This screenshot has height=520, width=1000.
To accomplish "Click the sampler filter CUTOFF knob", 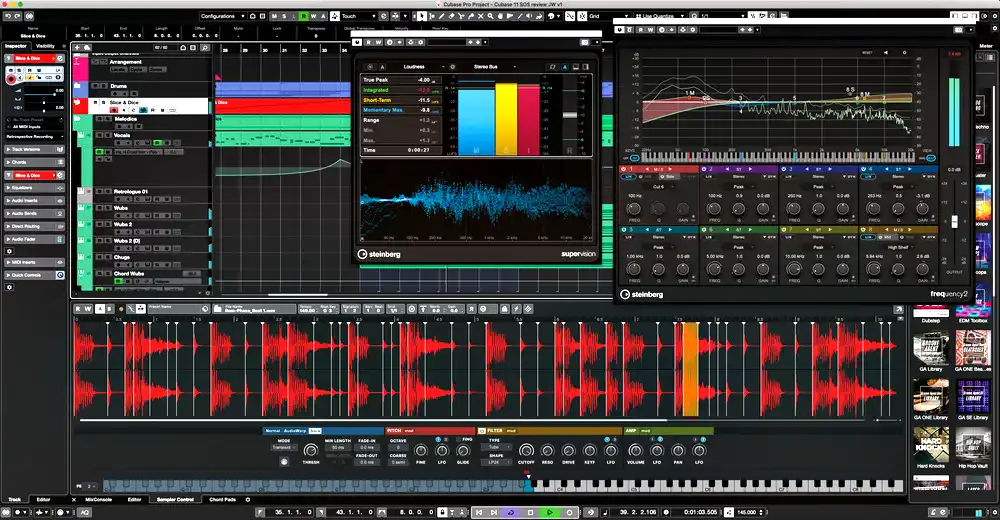I will point(526,450).
